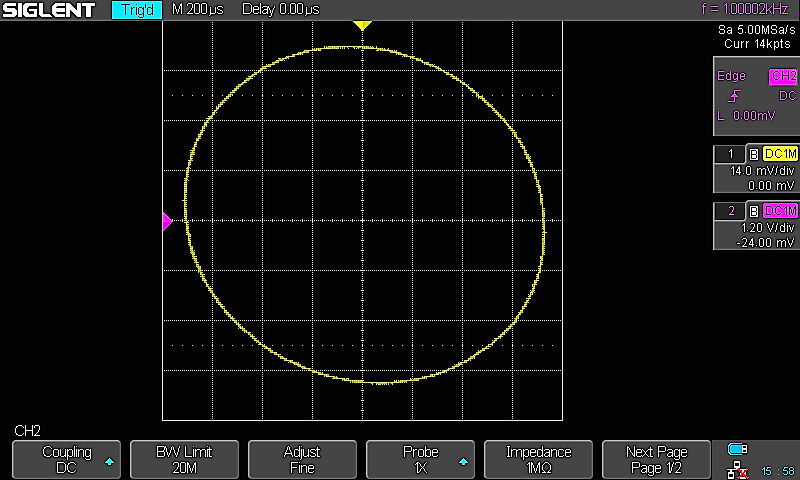Viewport: 800px width, 480px height.
Task: Click the rising edge slope icon
Action: pyautogui.click(x=735, y=96)
